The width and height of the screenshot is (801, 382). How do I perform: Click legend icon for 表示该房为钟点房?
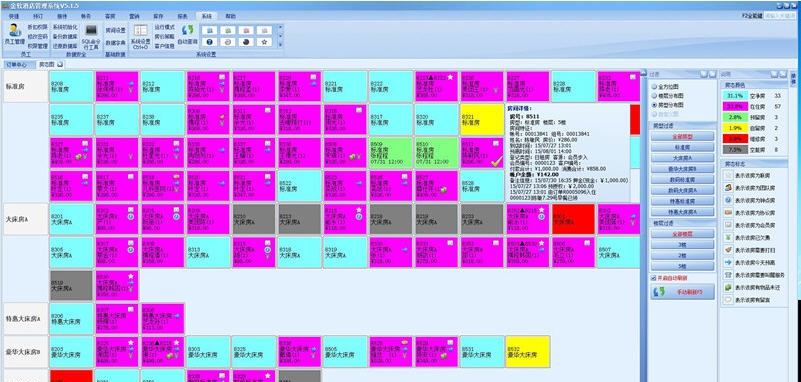pos(728,200)
